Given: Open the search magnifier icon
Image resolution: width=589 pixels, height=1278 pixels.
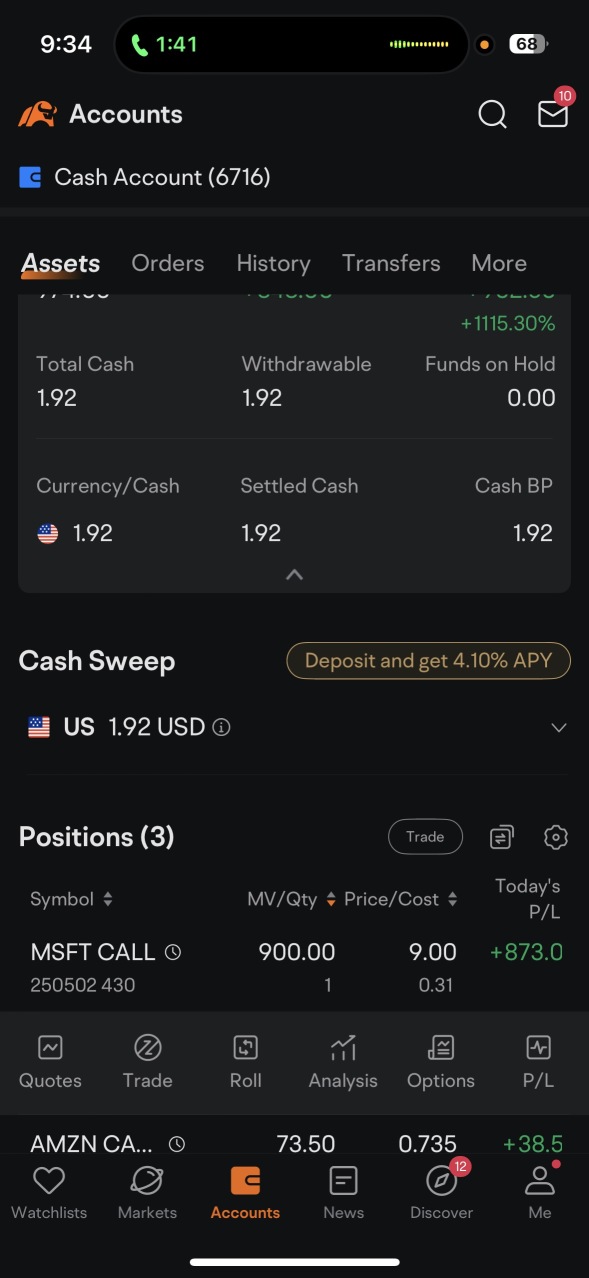Looking at the screenshot, I should [x=492, y=115].
